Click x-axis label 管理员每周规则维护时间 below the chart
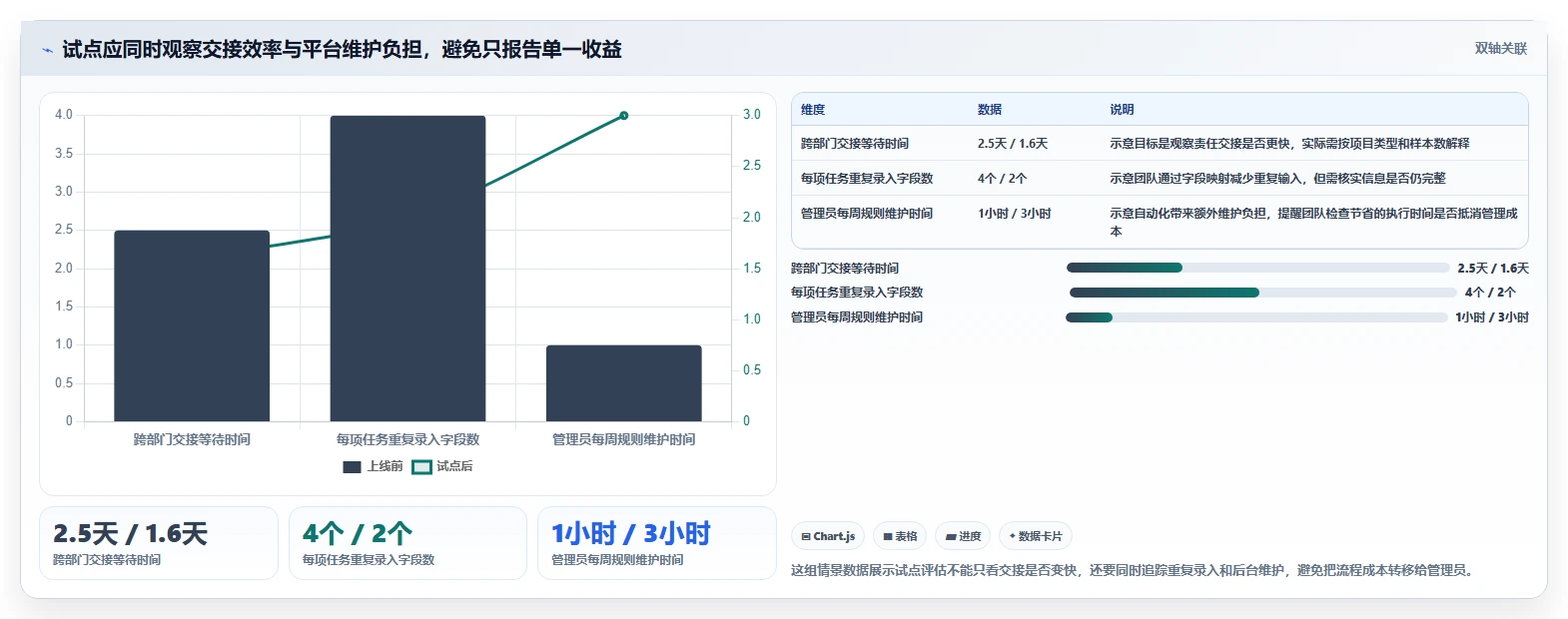Screen dimensions: 1568x619 coord(624,439)
